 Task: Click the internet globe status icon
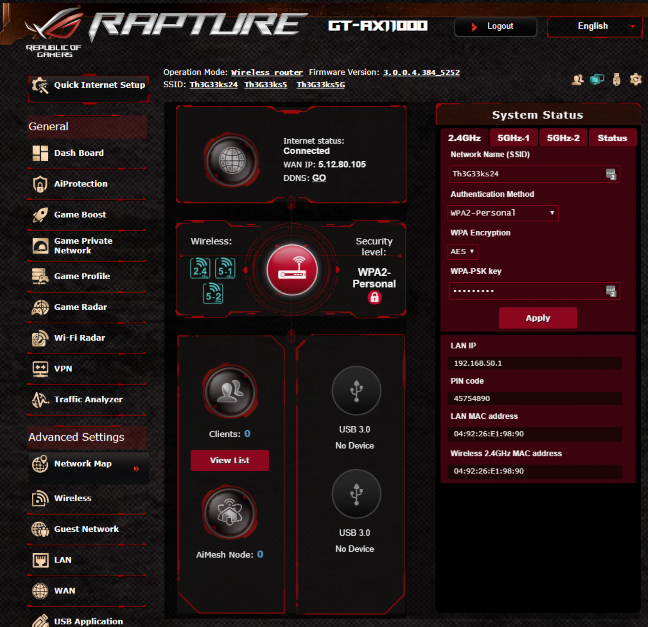[x=231, y=160]
